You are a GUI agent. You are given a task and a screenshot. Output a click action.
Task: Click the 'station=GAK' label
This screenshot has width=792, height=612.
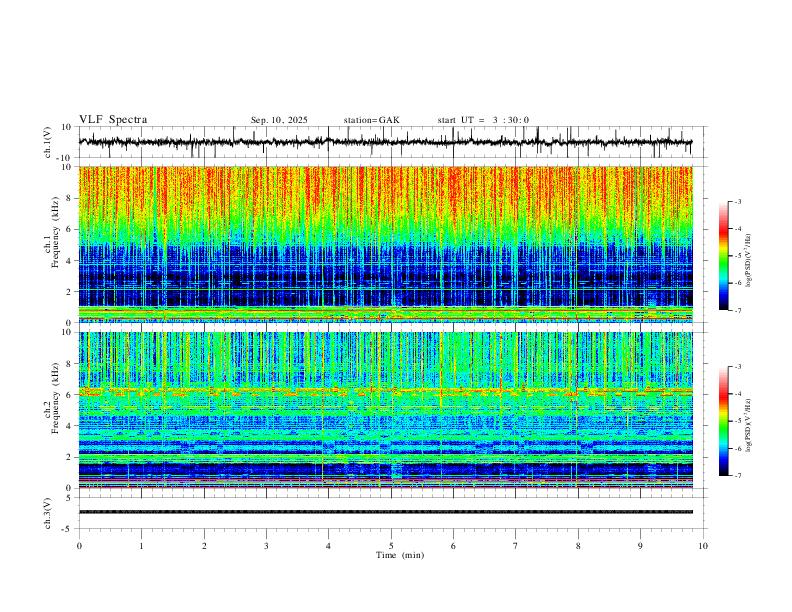(371, 120)
